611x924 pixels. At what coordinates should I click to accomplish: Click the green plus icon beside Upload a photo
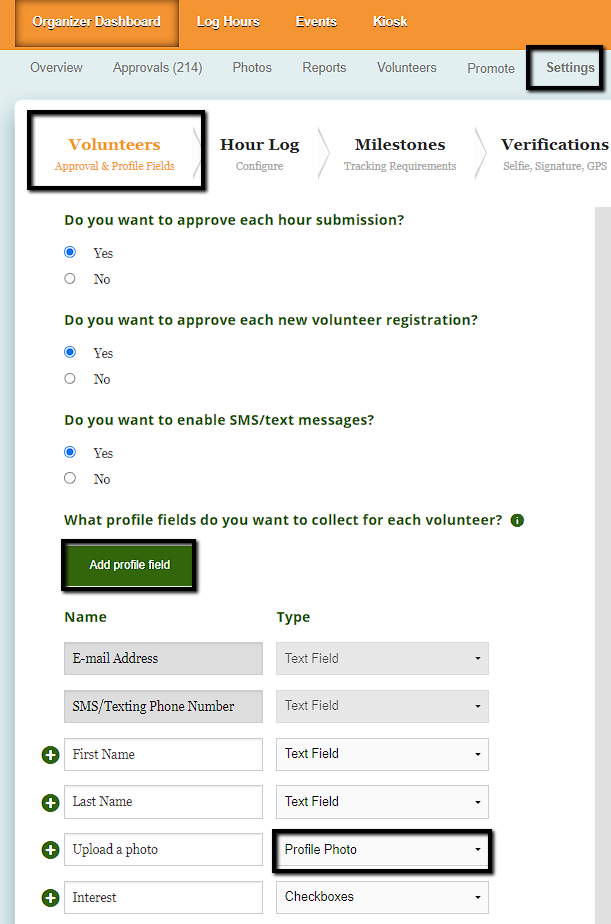pos(51,850)
